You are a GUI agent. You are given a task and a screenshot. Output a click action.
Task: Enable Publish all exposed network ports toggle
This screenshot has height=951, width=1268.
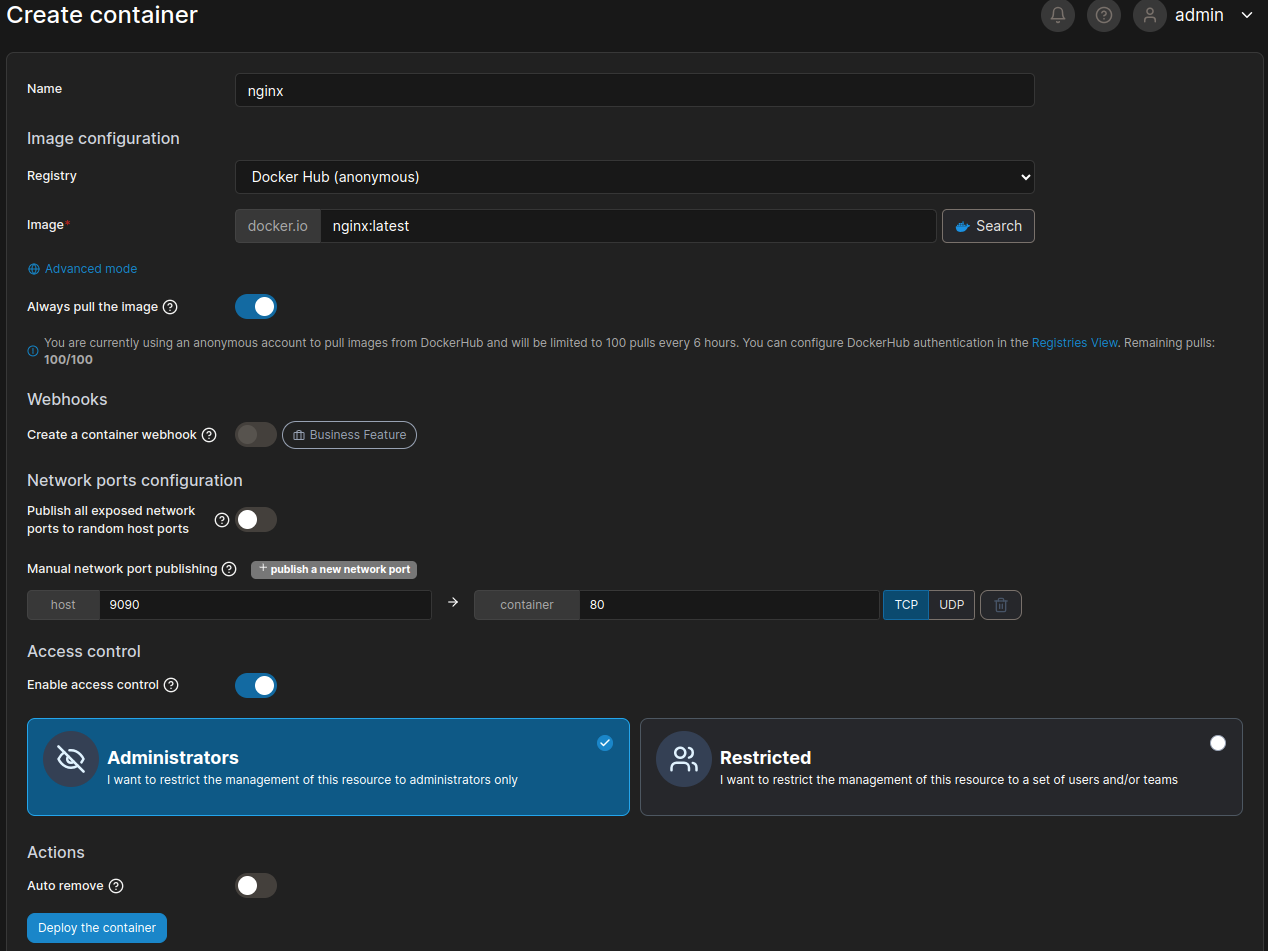click(256, 520)
